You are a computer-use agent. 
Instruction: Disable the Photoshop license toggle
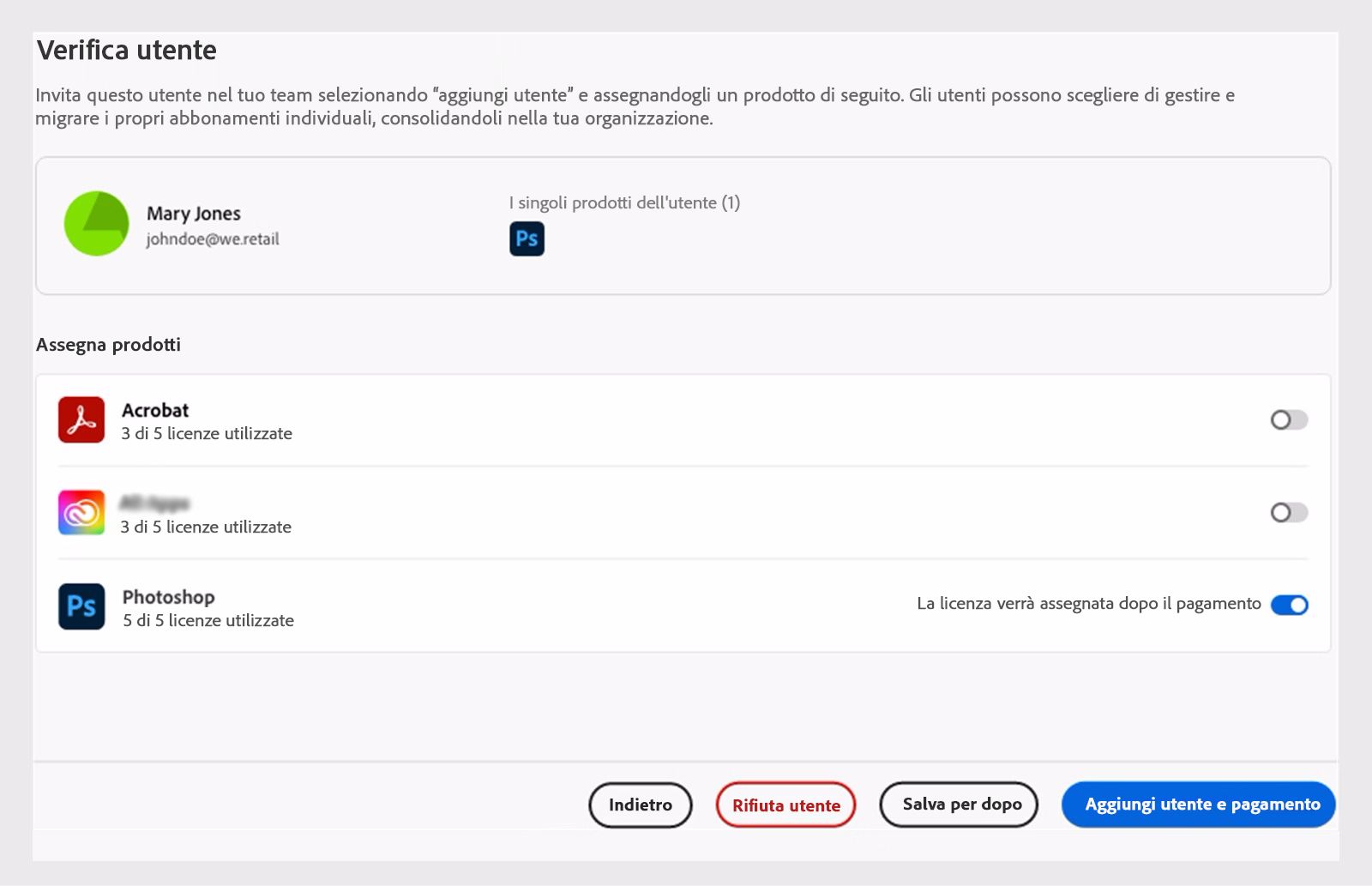coord(1289,605)
